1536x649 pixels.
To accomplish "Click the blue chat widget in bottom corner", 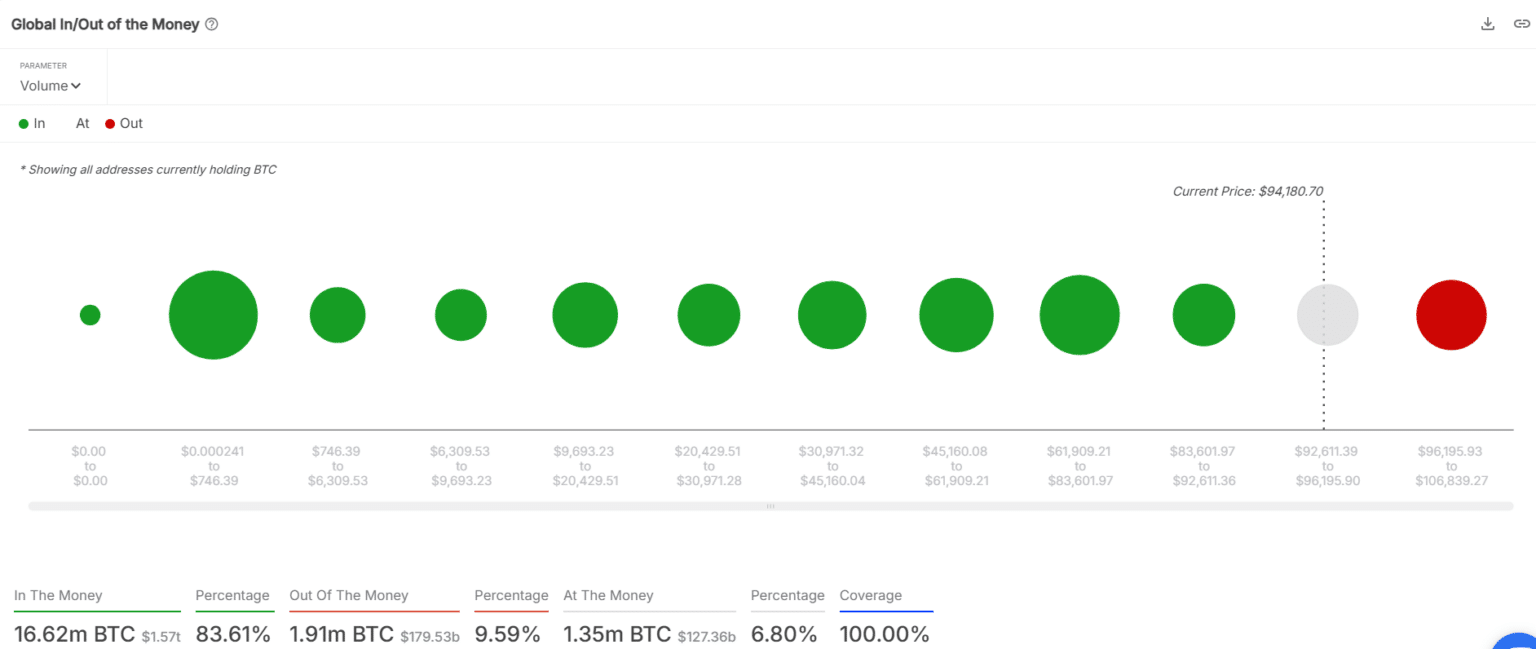I will point(1518,640).
